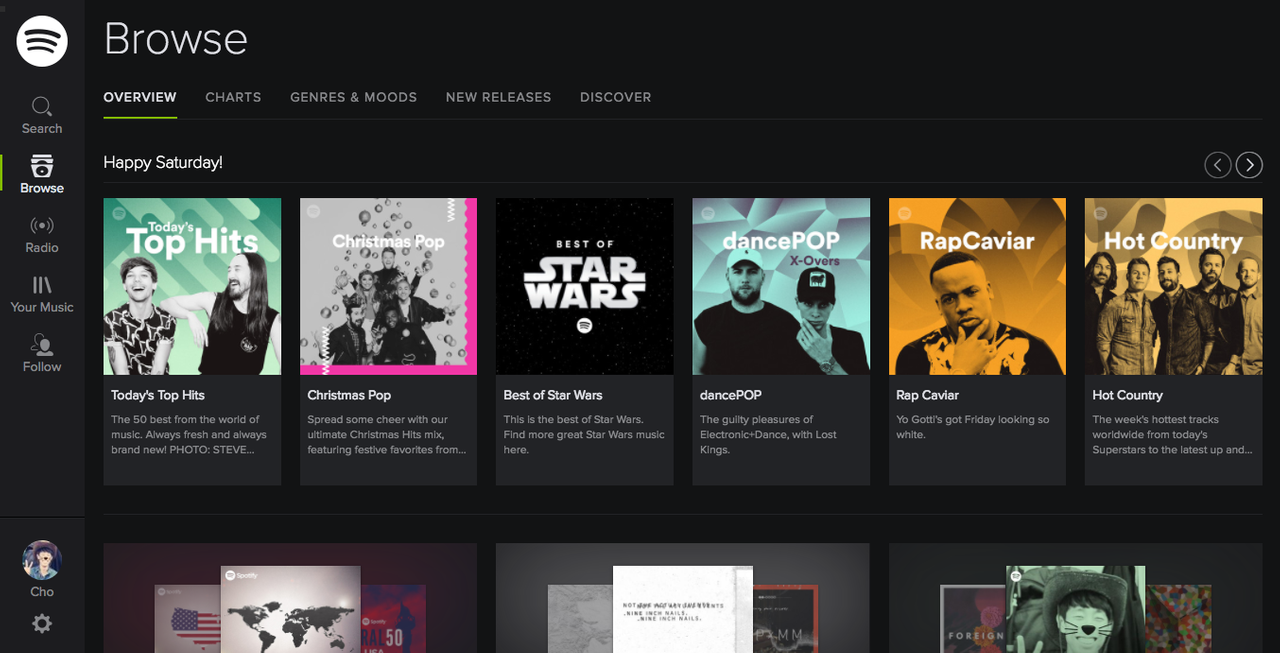
Task: Click the Cho profile avatar
Action: pos(42,560)
